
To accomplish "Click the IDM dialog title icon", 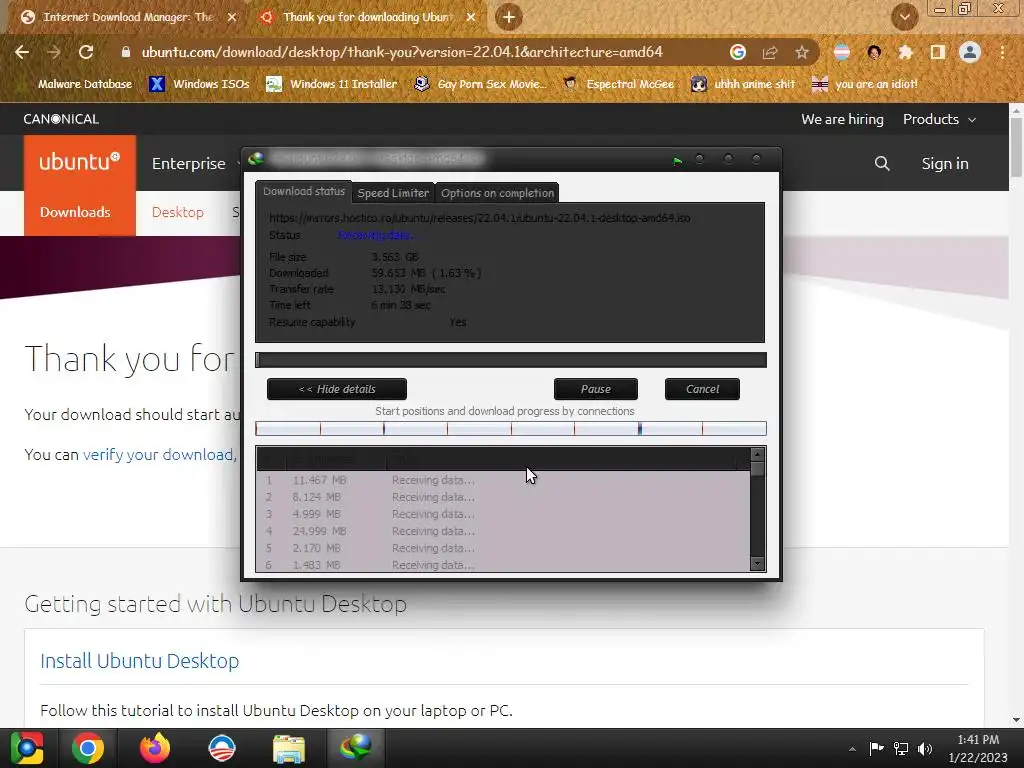I will (256, 158).
